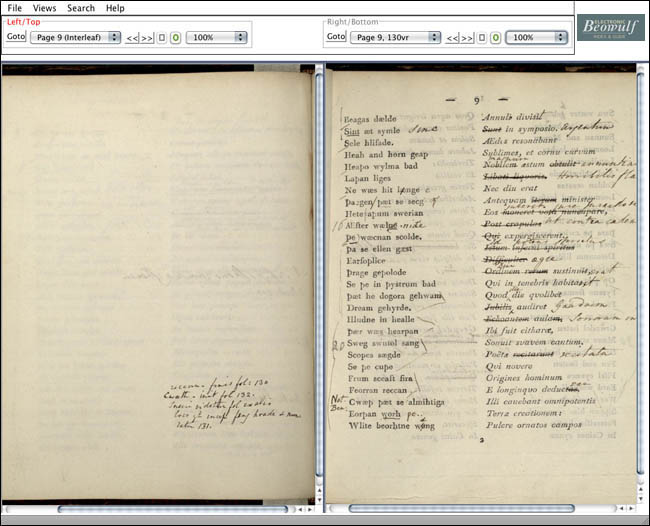Open the Page 9 (Interleaf) page dropdown

[75, 37]
